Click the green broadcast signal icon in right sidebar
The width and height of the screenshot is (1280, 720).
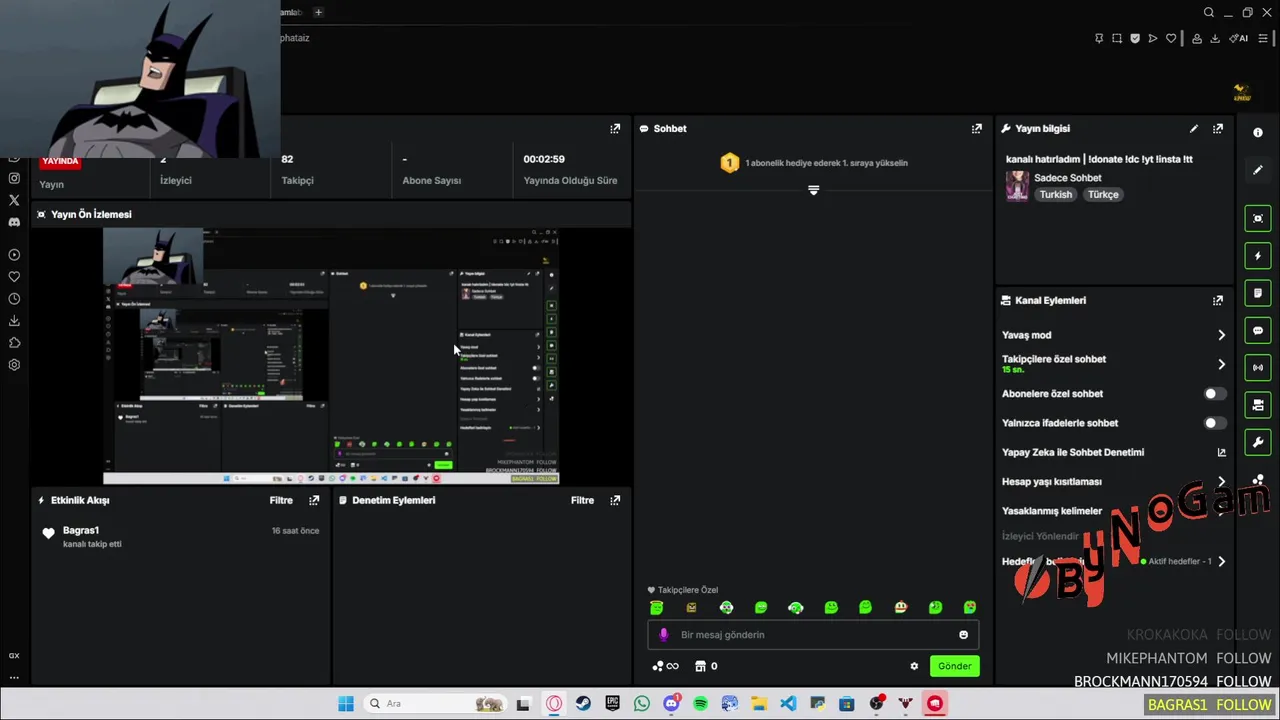click(1258, 367)
